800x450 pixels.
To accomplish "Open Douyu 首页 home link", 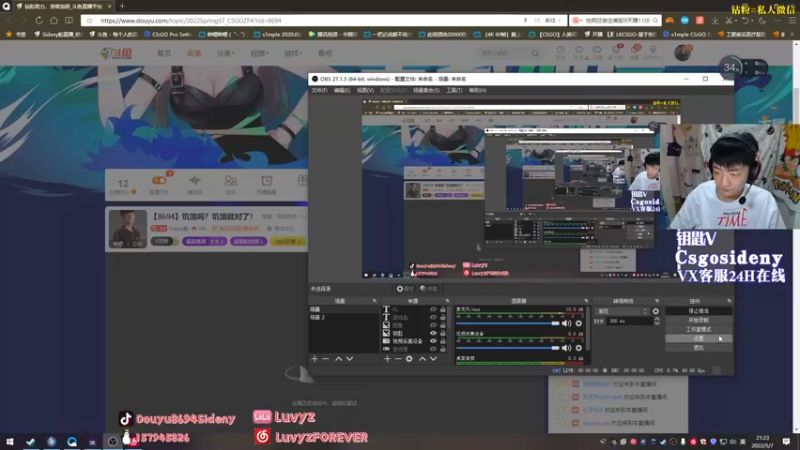I will (x=164, y=53).
